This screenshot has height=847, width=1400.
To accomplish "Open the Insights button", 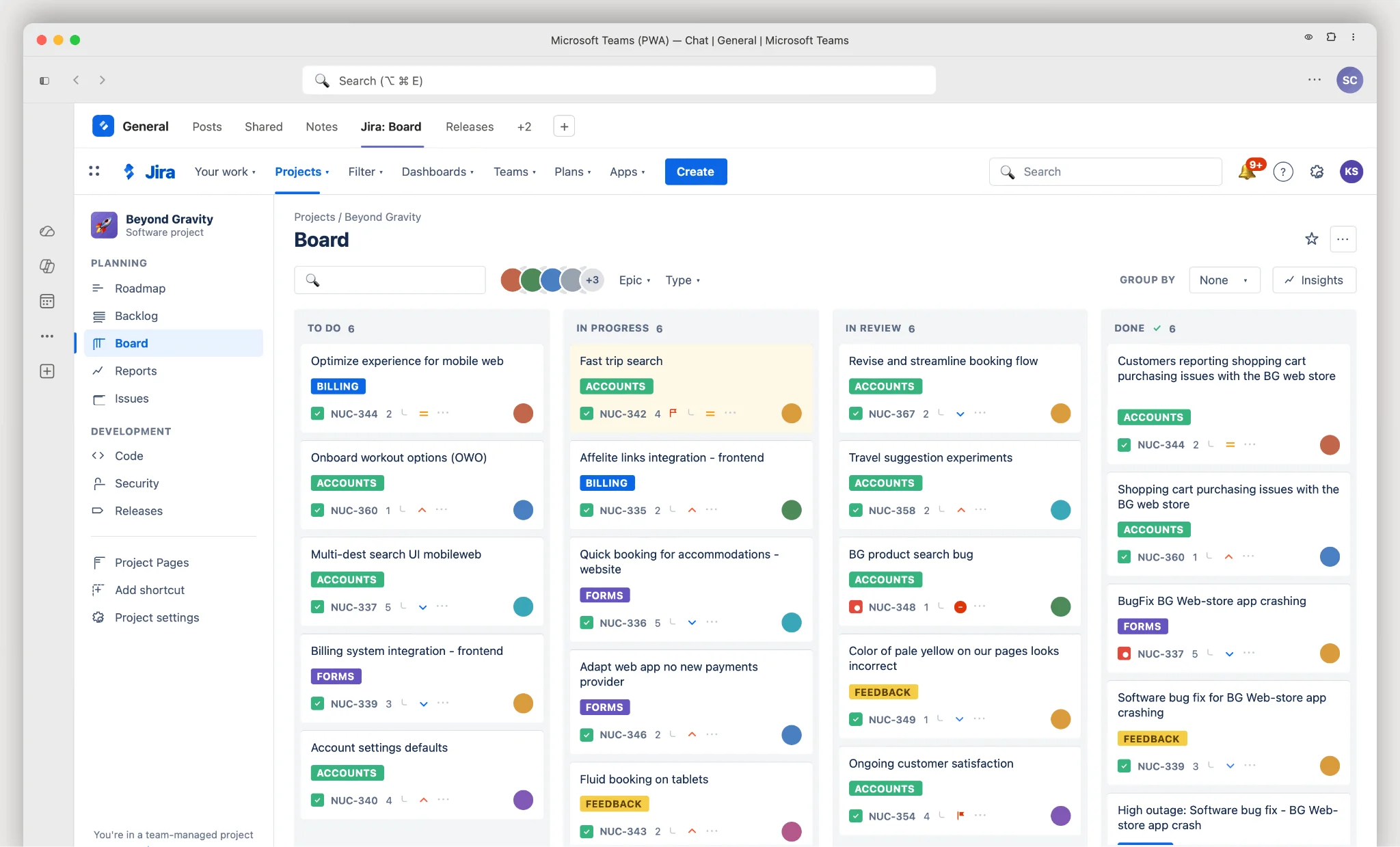I will 1314,280.
